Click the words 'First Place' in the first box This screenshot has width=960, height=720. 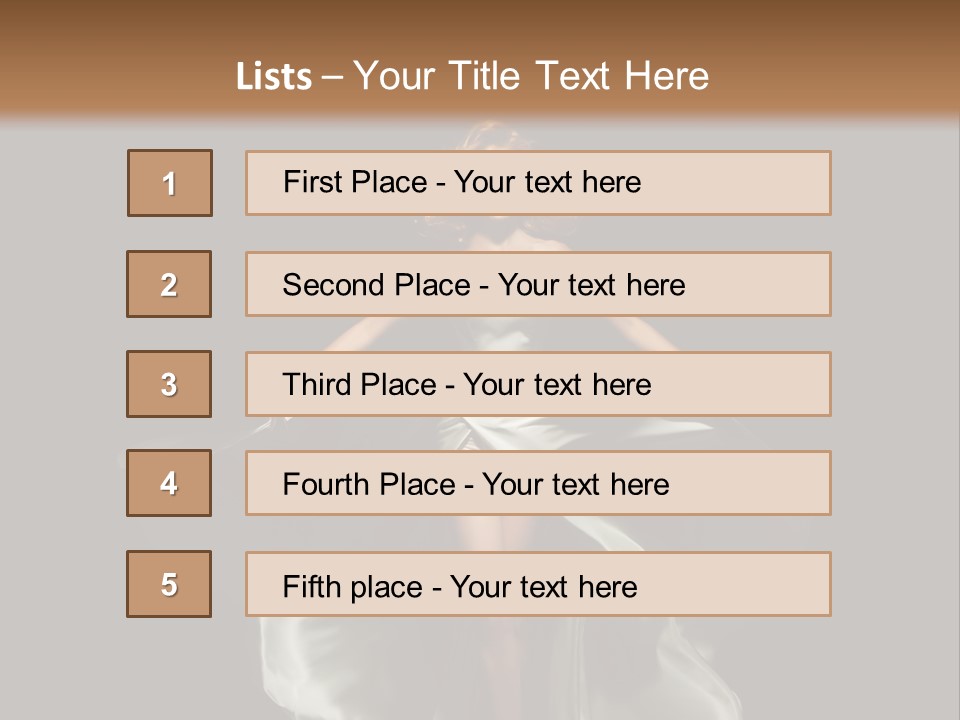click(x=354, y=182)
